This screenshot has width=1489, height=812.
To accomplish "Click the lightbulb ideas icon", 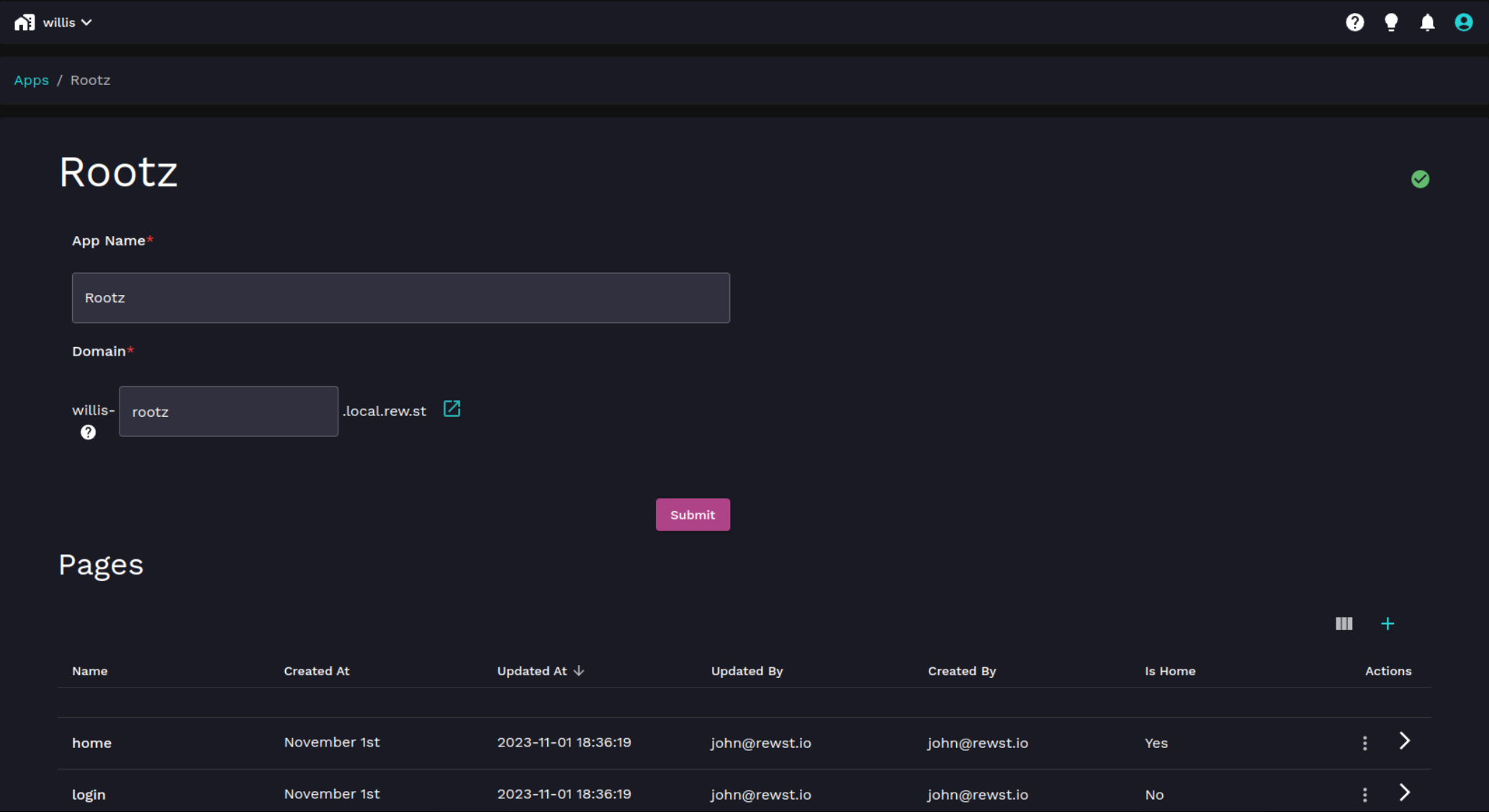I will [x=1391, y=22].
